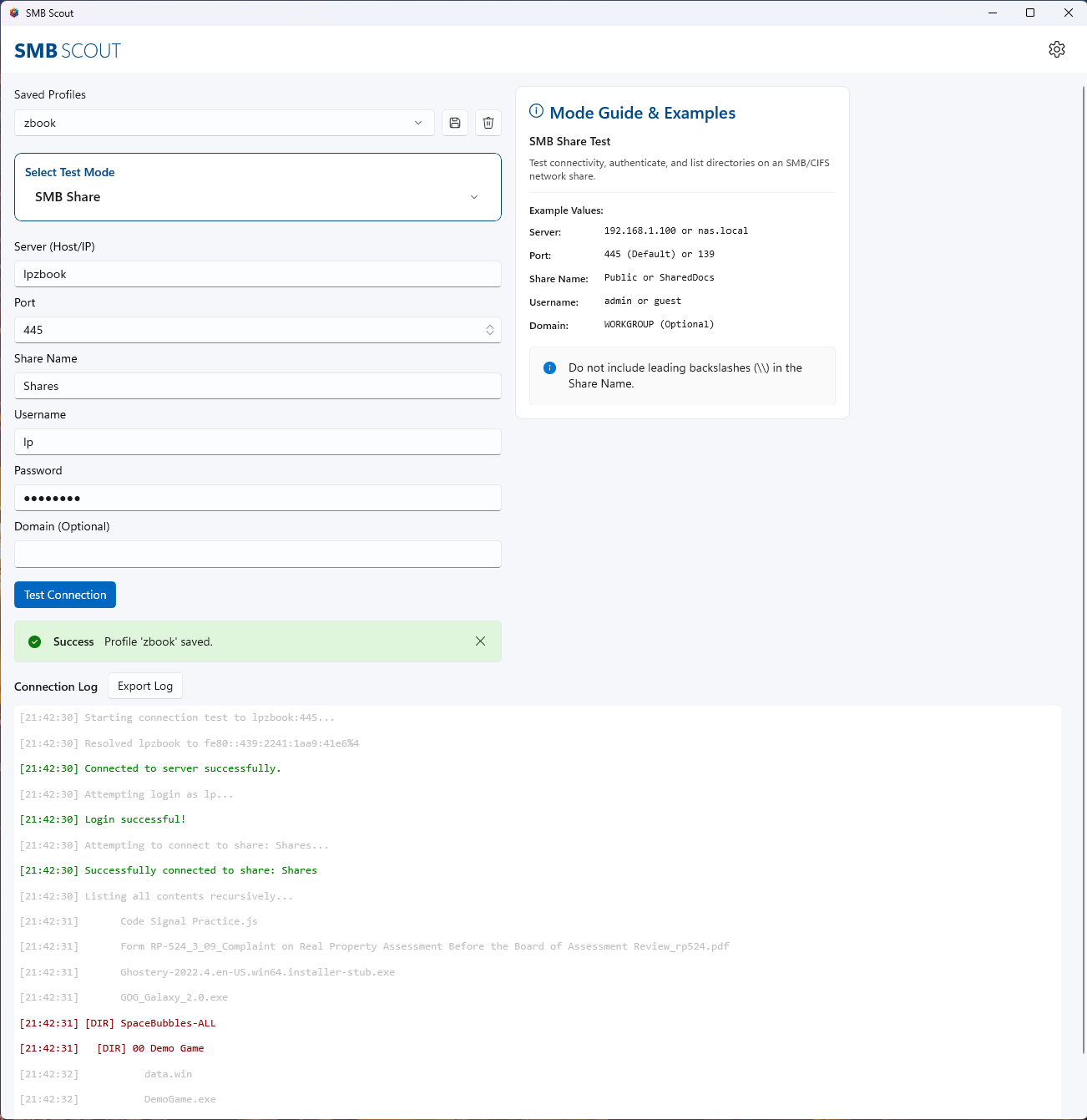This screenshot has width=1087, height=1120.
Task: Open the Saved Profiles dropdown showing zbook
Action: coord(225,123)
